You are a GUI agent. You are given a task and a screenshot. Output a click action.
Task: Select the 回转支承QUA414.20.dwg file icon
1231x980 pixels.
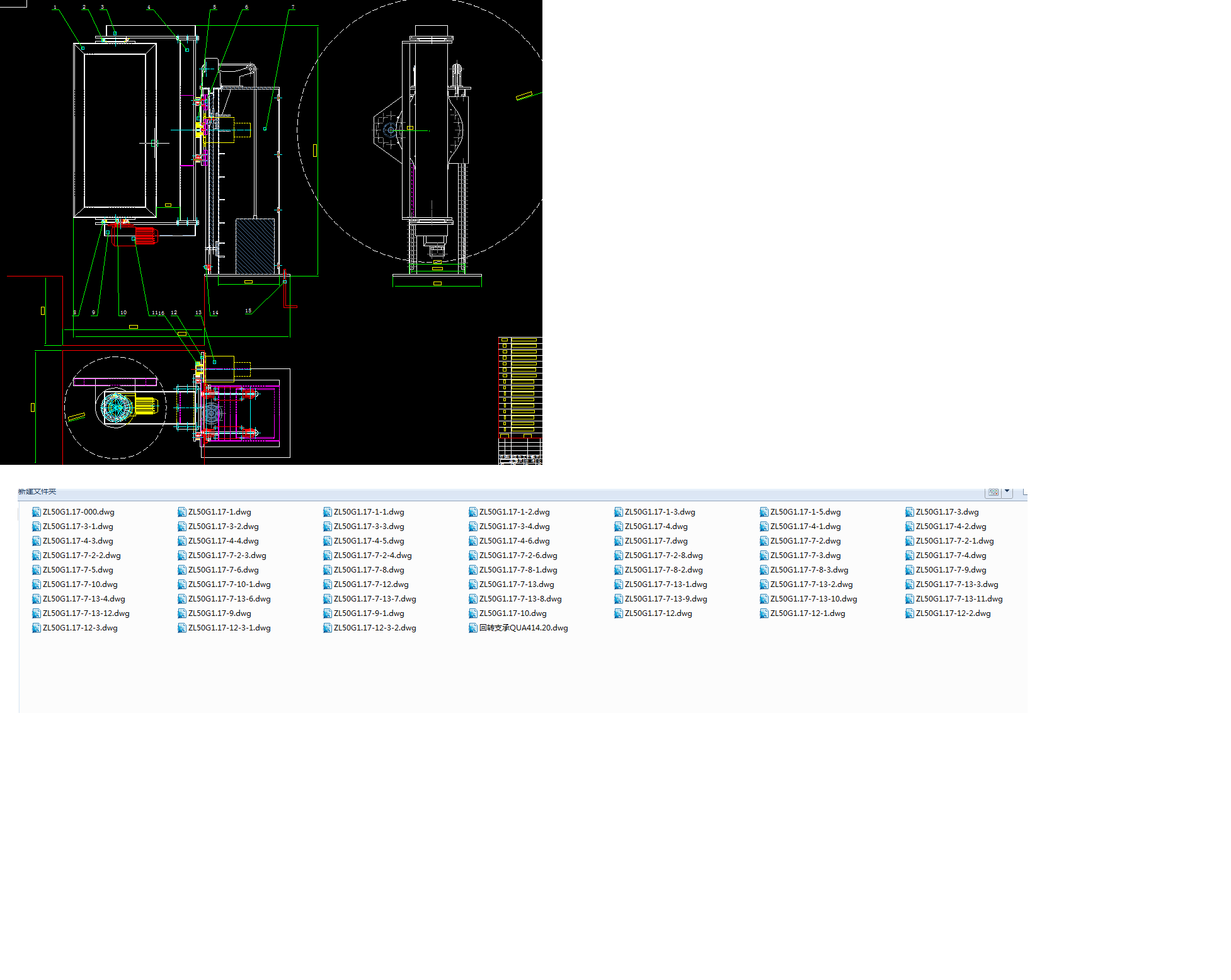tap(473, 628)
